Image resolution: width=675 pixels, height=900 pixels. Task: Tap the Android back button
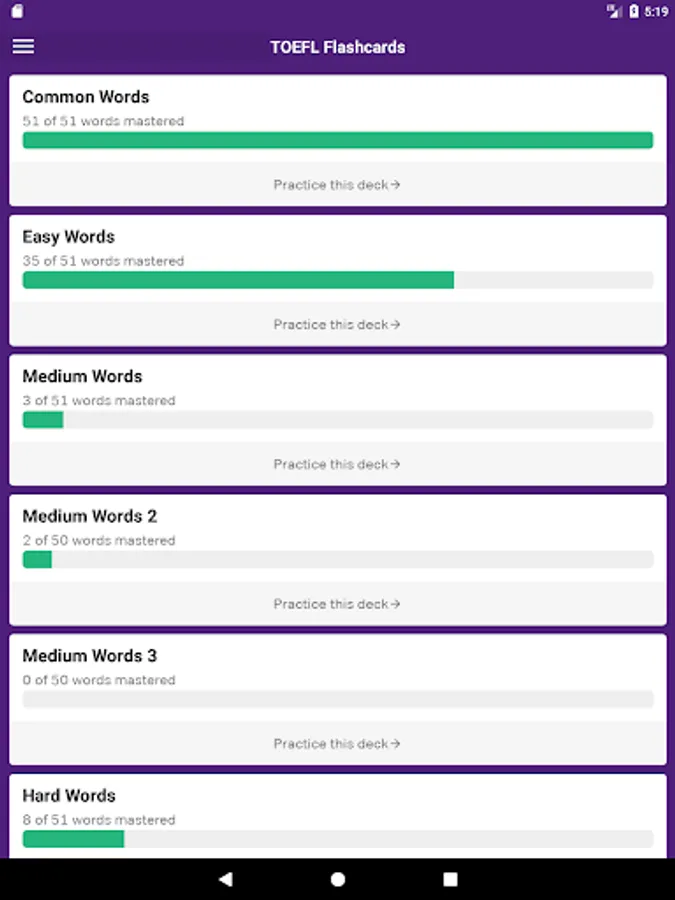click(x=225, y=879)
